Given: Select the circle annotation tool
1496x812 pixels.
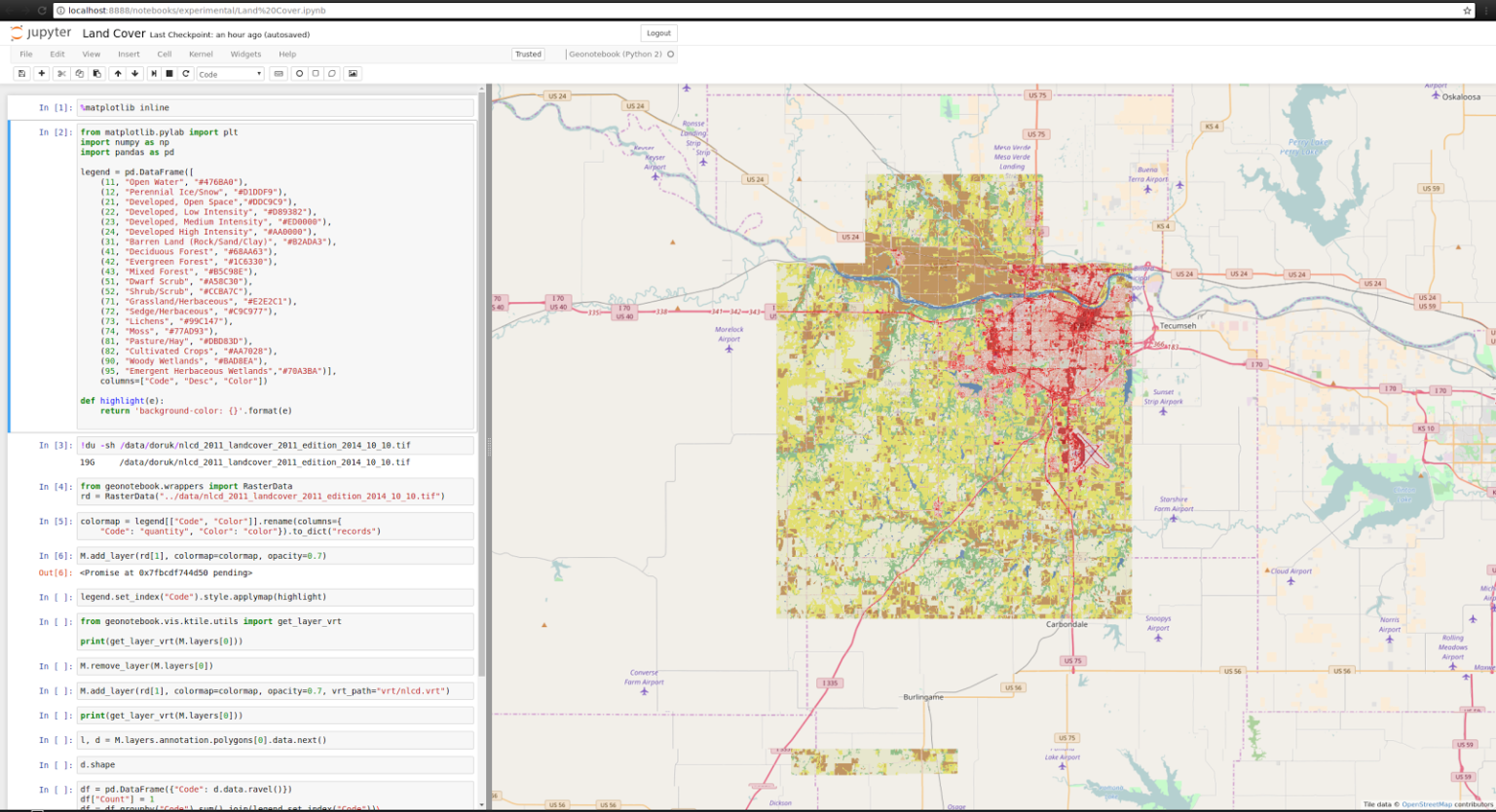Looking at the screenshot, I should (299, 74).
